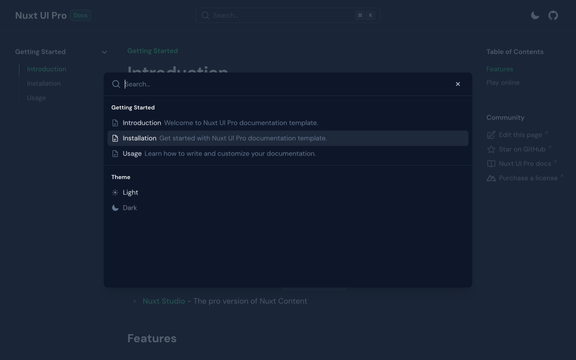Viewport: 576px width, 360px height.
Task: Click the magnifier icon in the search modal
Action: tap(116, 84)
